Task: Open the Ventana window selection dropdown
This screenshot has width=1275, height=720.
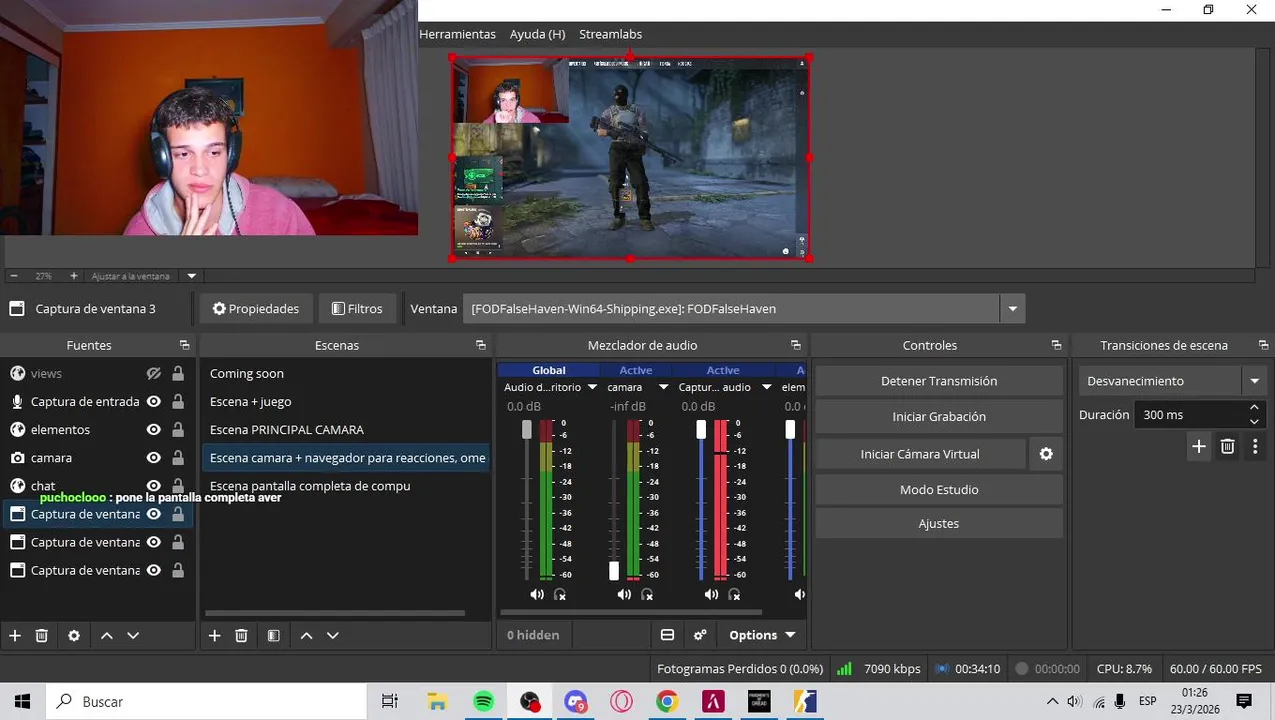Action: [x=1012, y=309]
